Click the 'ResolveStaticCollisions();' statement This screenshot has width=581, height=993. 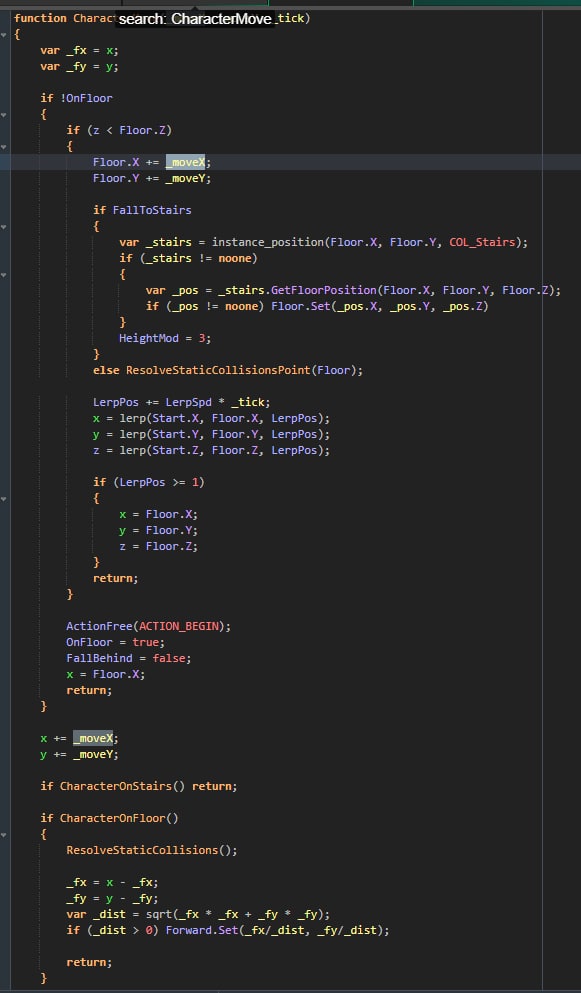152,851
